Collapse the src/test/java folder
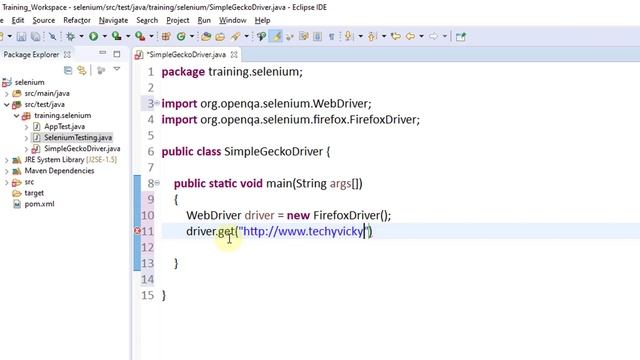Image resolution: width=640 pixels, height=360 pixels. point(7,104)
